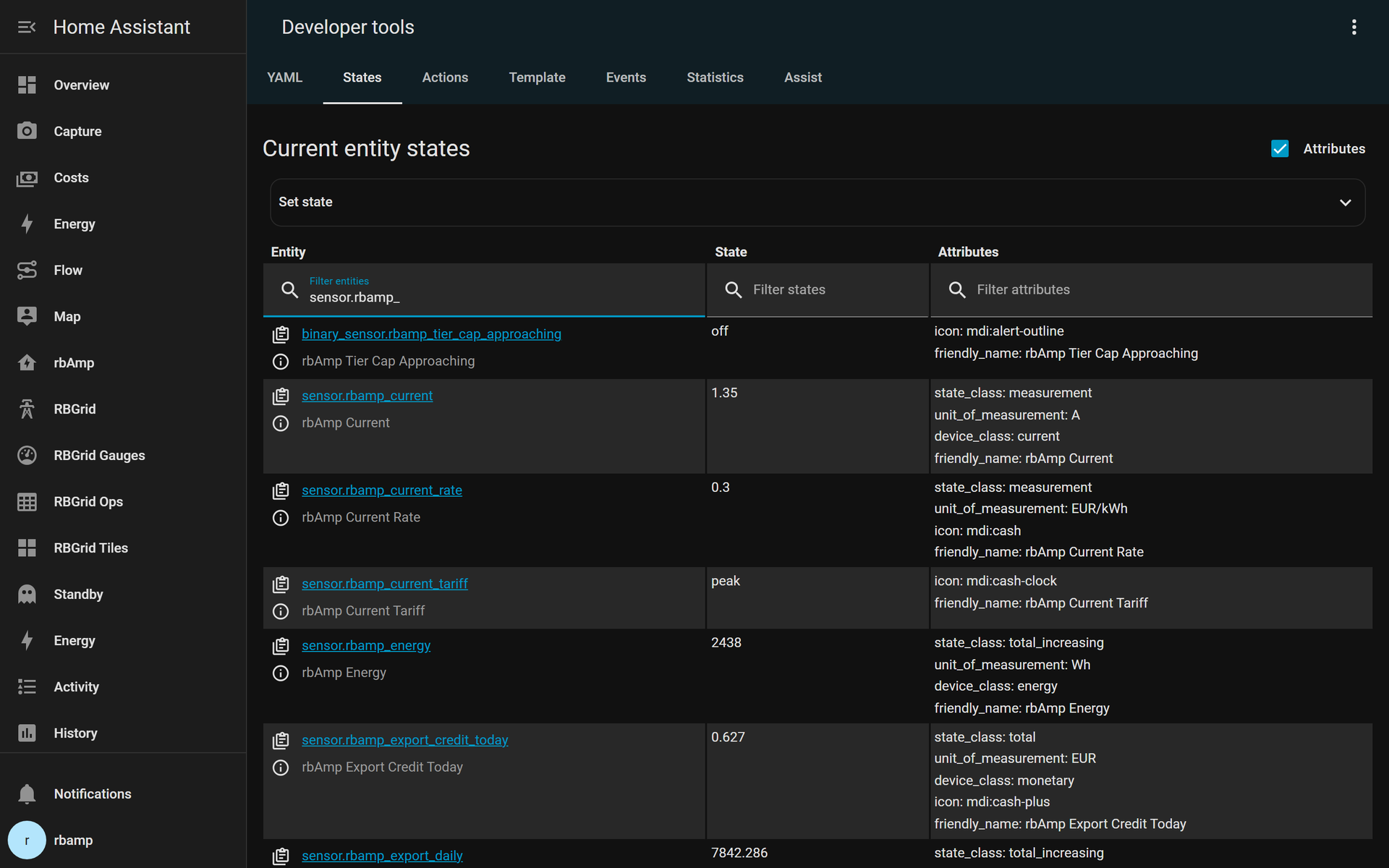The height and width of the screenshot is (868, 1389).
Task: Open the sensor.rbamp_current_rate entity link
Action: coord(382,490)
